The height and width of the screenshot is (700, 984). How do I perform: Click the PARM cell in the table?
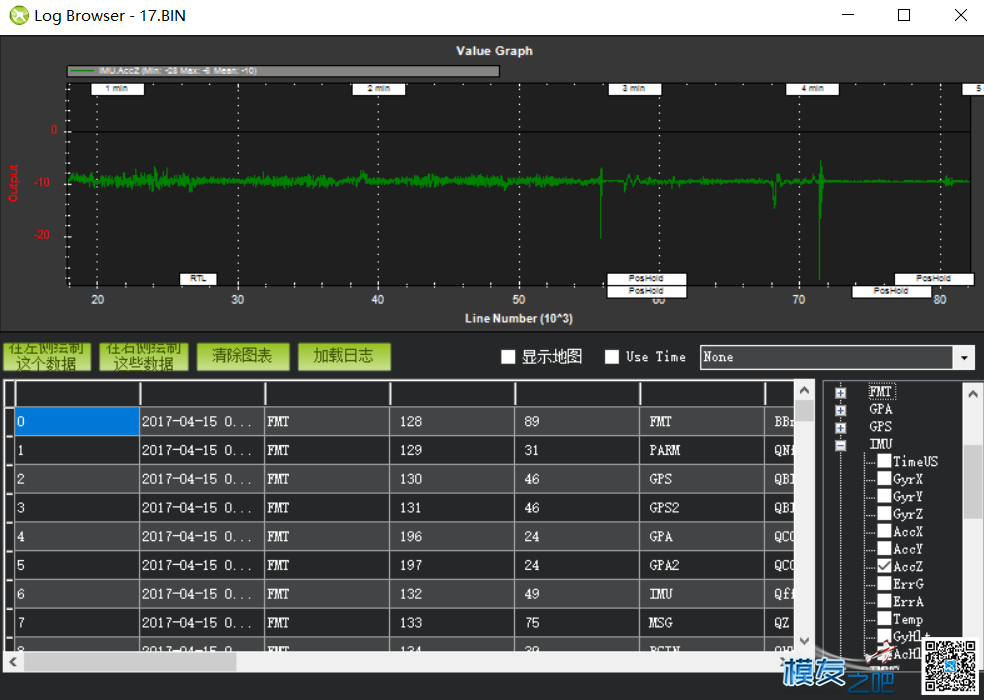pyautogui.click(x=702, y=450)
